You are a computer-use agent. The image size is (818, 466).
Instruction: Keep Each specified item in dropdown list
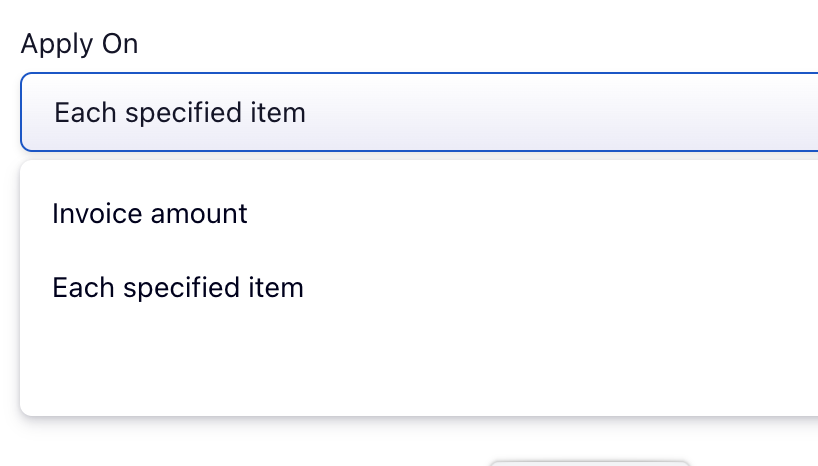pyautogui.click(x=178, y=289)
